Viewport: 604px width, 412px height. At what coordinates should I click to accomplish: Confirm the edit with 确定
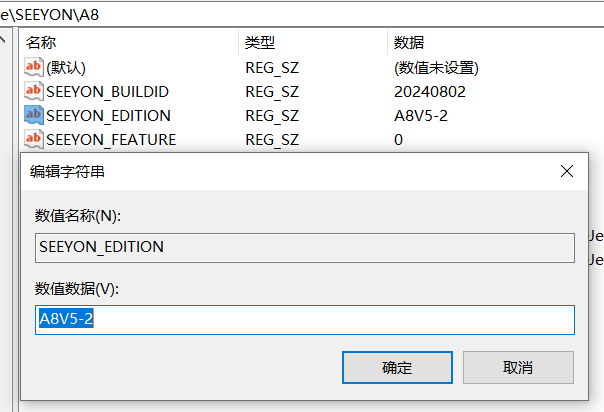click(397, 367)
